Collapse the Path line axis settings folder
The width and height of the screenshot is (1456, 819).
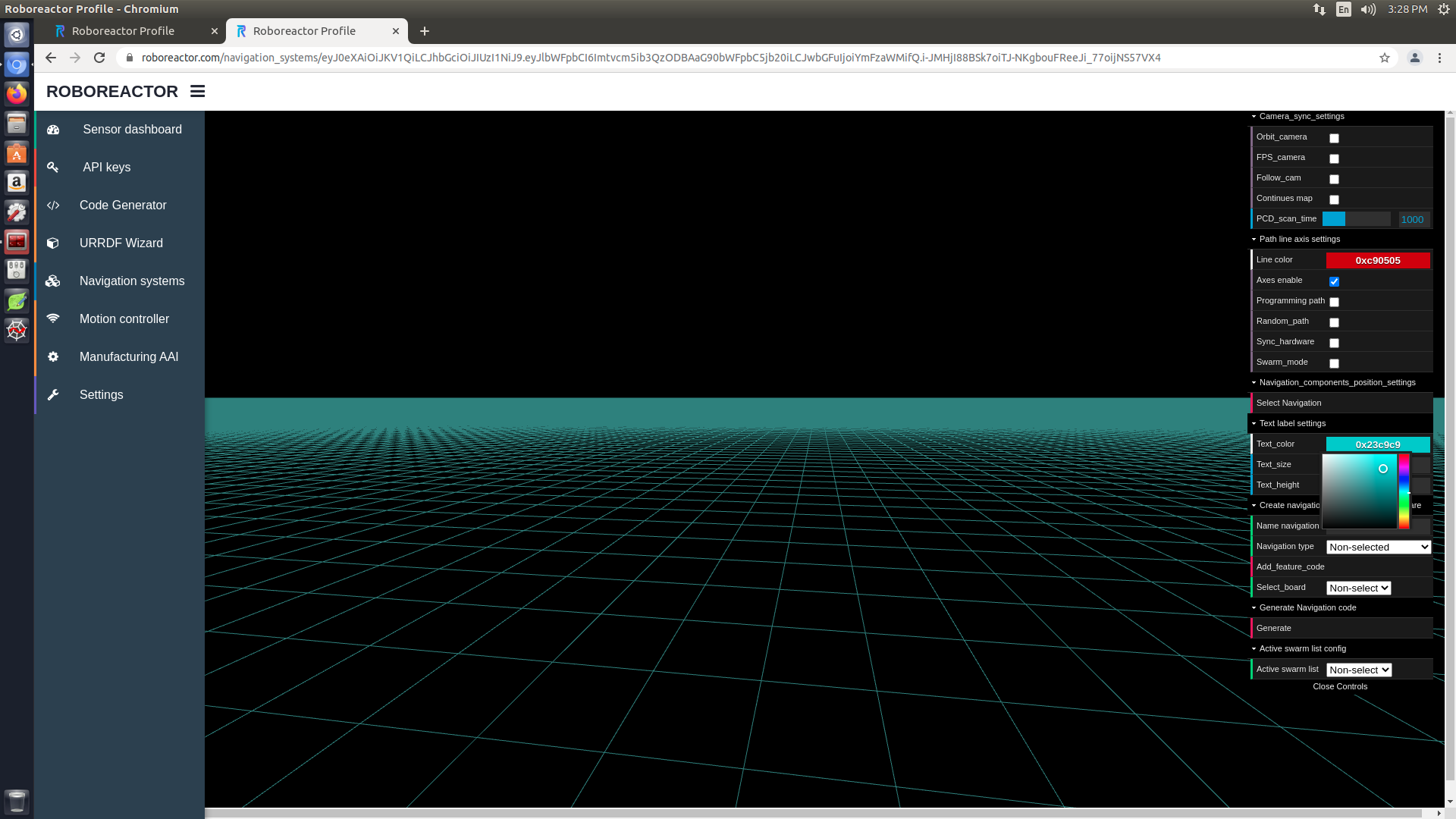[x=1340, y=239]
